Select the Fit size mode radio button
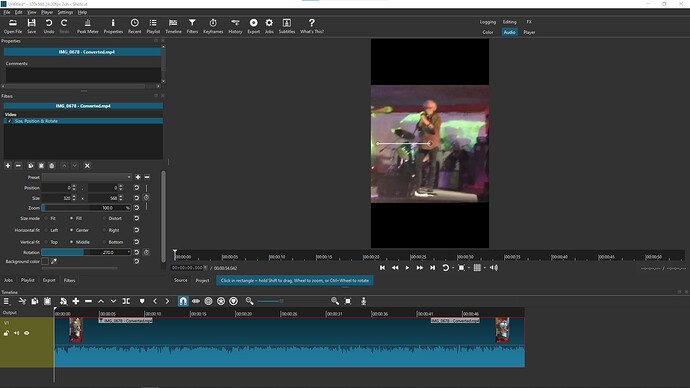 click(47, 218)
